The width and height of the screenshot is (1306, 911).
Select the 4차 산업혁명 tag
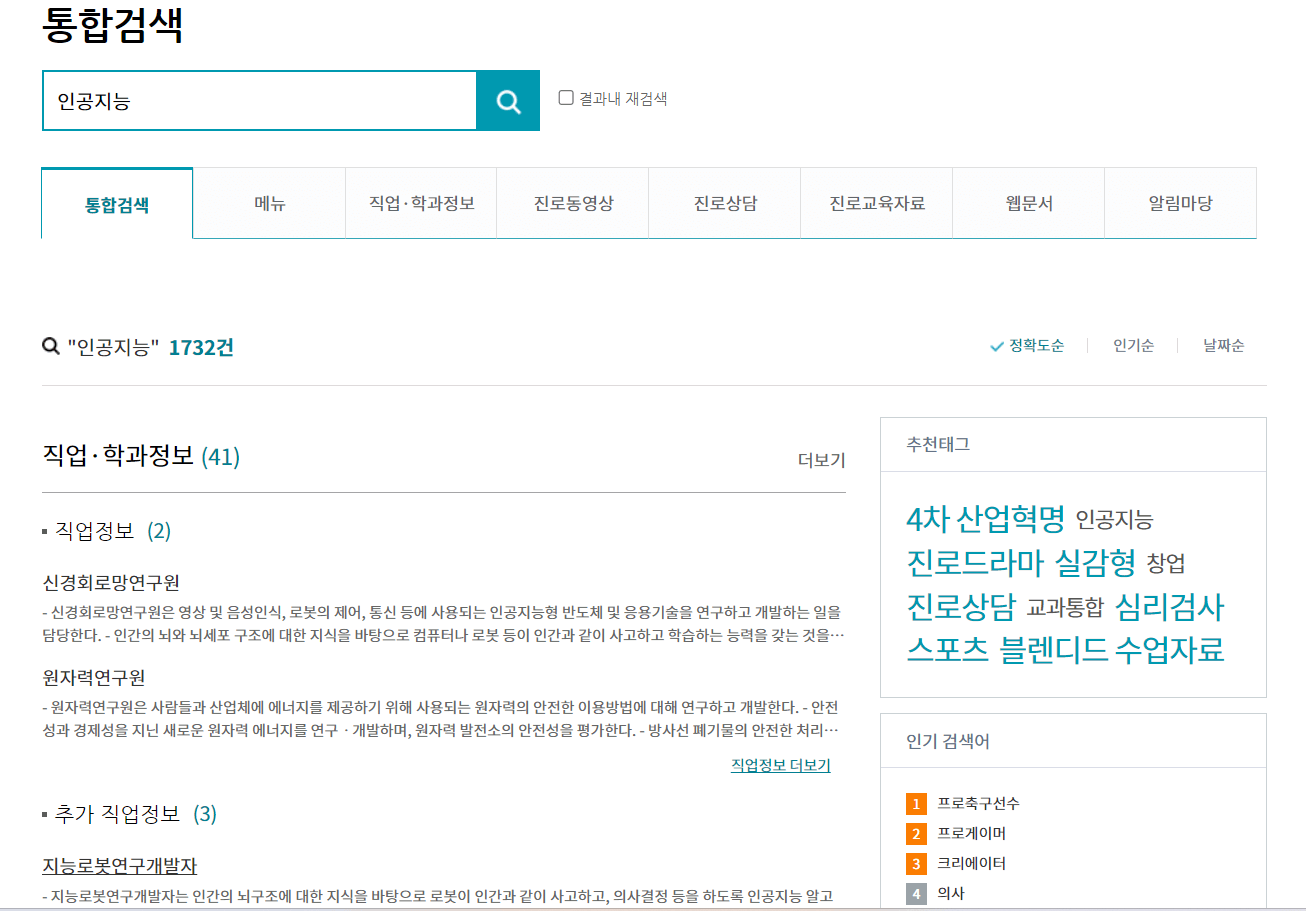[986, 518]
